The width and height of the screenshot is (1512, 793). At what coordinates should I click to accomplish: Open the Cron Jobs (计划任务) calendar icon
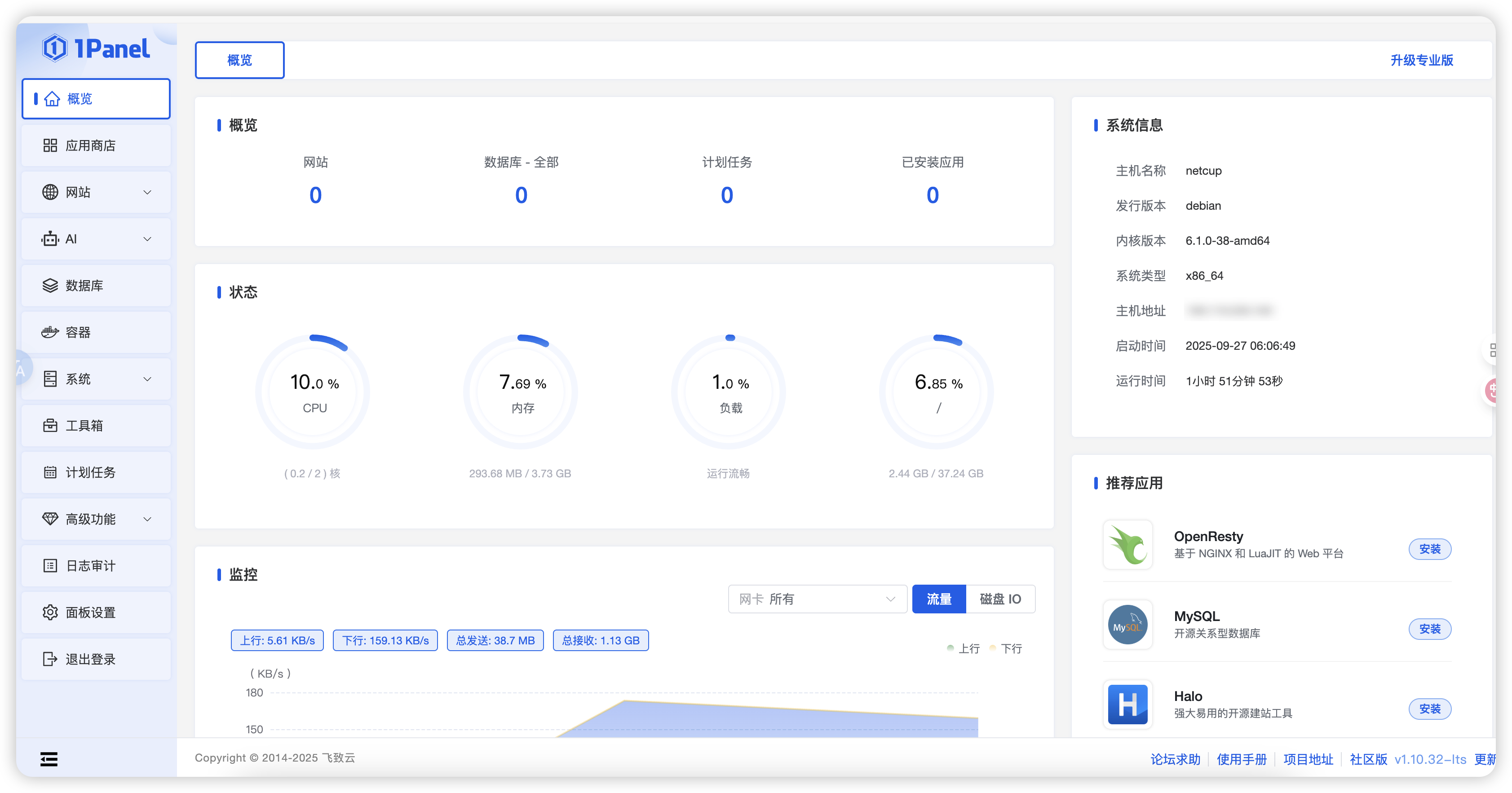click(50, 472)
